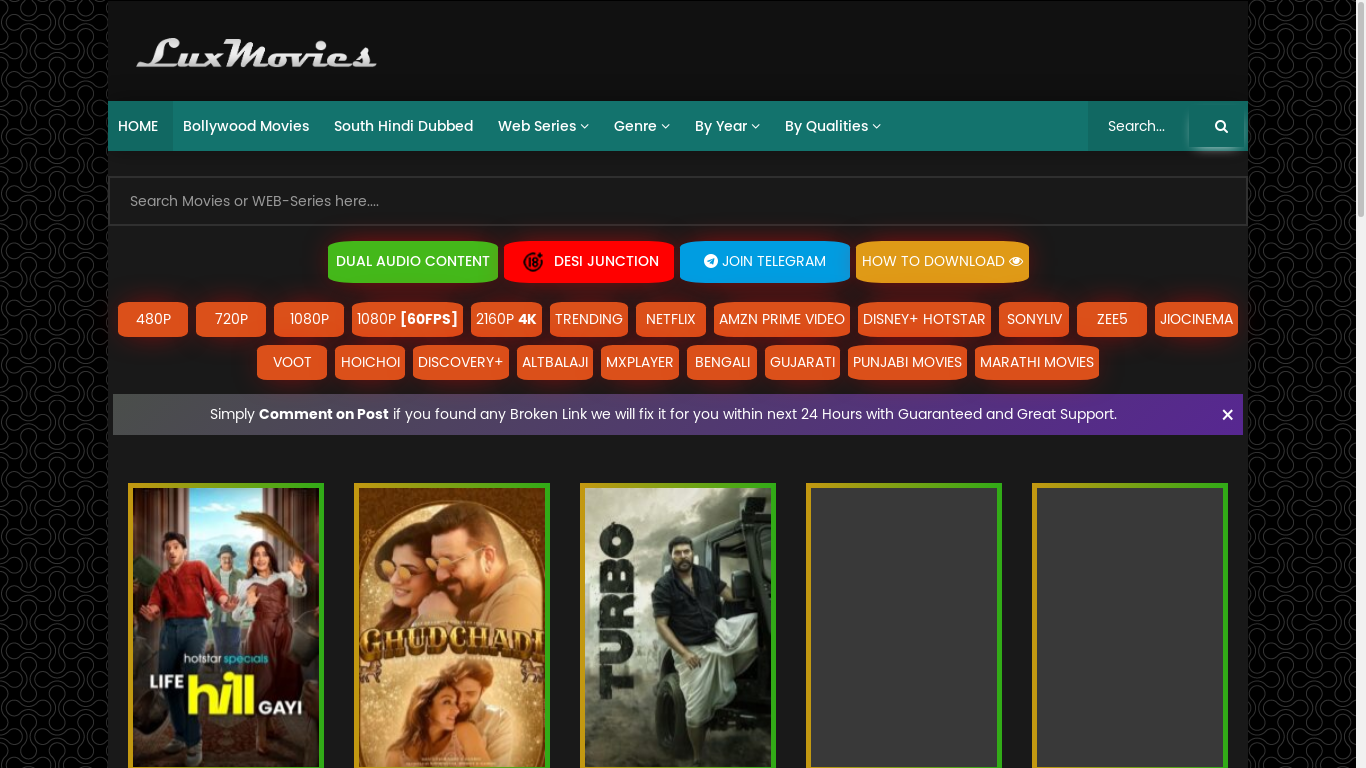
Task: Open Turbo movie poster
Action: tap(678, 627)
